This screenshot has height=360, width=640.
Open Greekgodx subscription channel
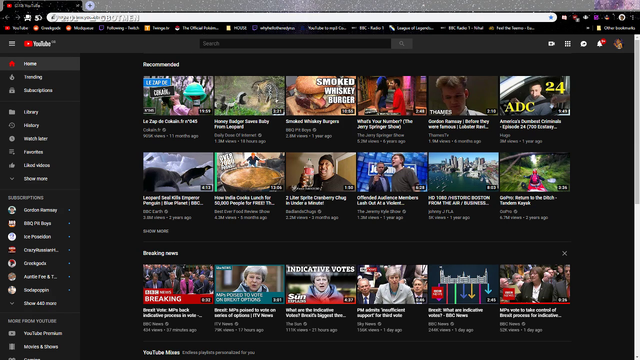click(40, 263)
